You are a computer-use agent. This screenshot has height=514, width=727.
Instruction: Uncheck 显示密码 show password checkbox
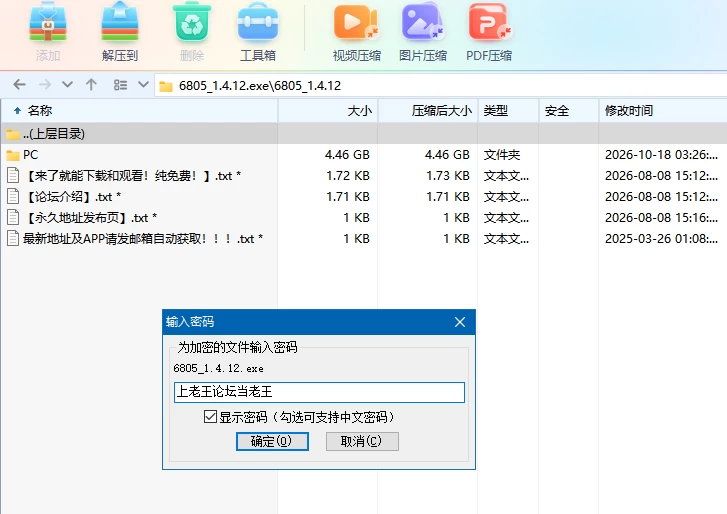(210, 416)
